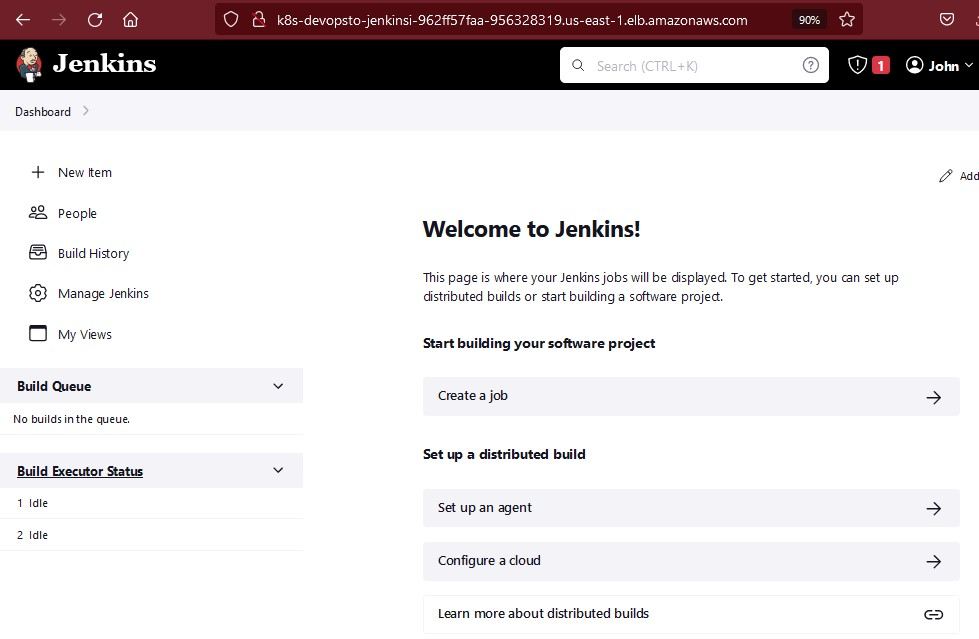Open the browser home icon
Viewport: 979px width, 639px height.
point(130,19)
